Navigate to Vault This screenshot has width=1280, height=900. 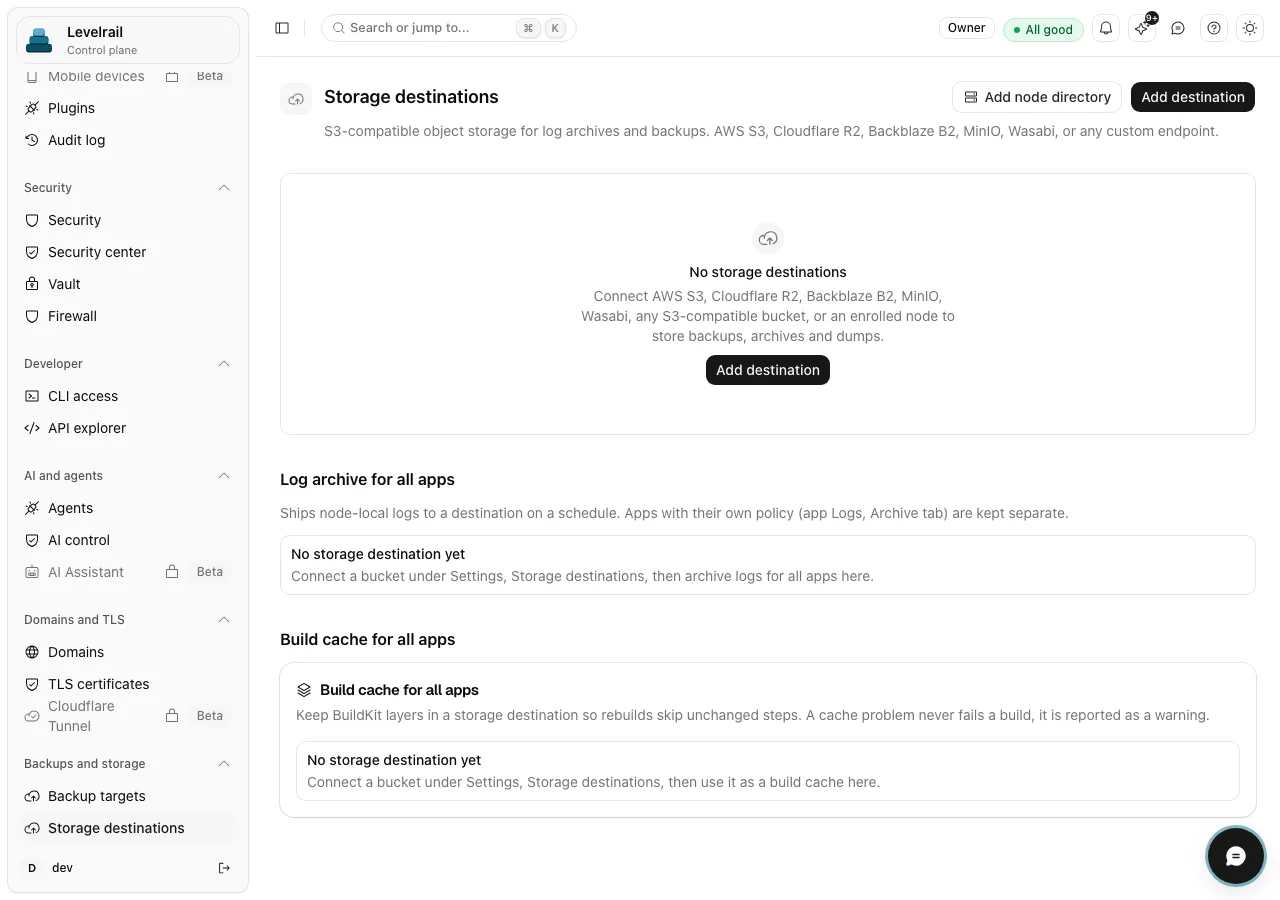(x=128, y=284)
